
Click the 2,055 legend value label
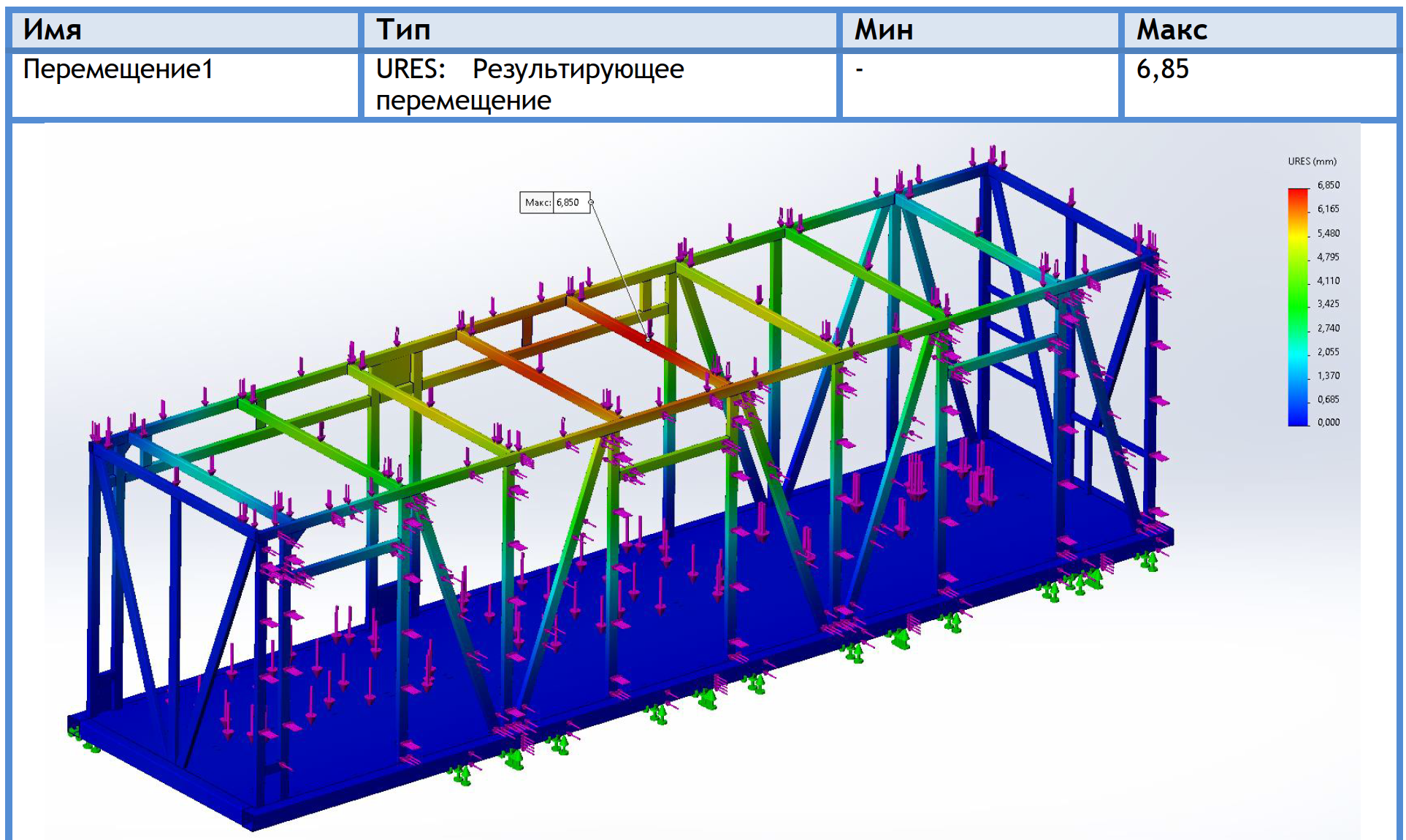[1328, 352]
